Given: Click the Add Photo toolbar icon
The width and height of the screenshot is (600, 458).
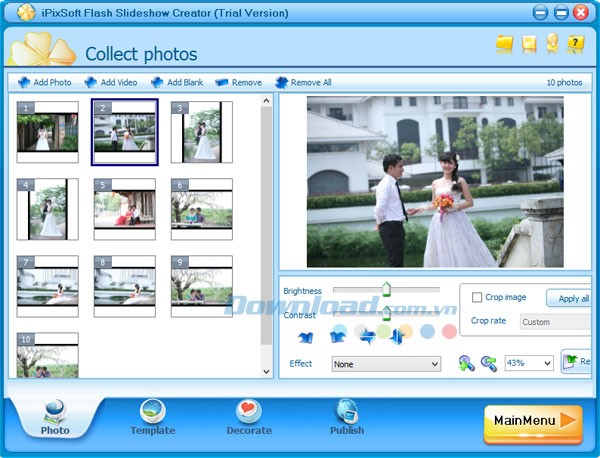Looking at the screenshot, I should pos(24,83).
